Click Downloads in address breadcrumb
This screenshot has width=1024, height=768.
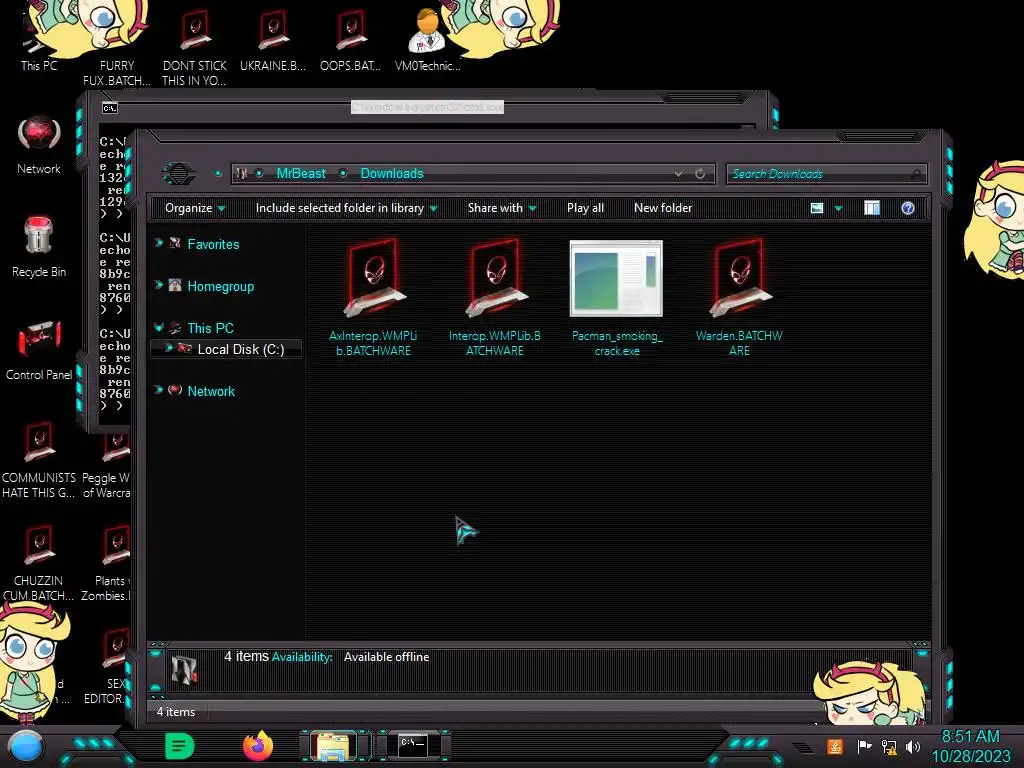pyautogui.click(x=392, y=174)
